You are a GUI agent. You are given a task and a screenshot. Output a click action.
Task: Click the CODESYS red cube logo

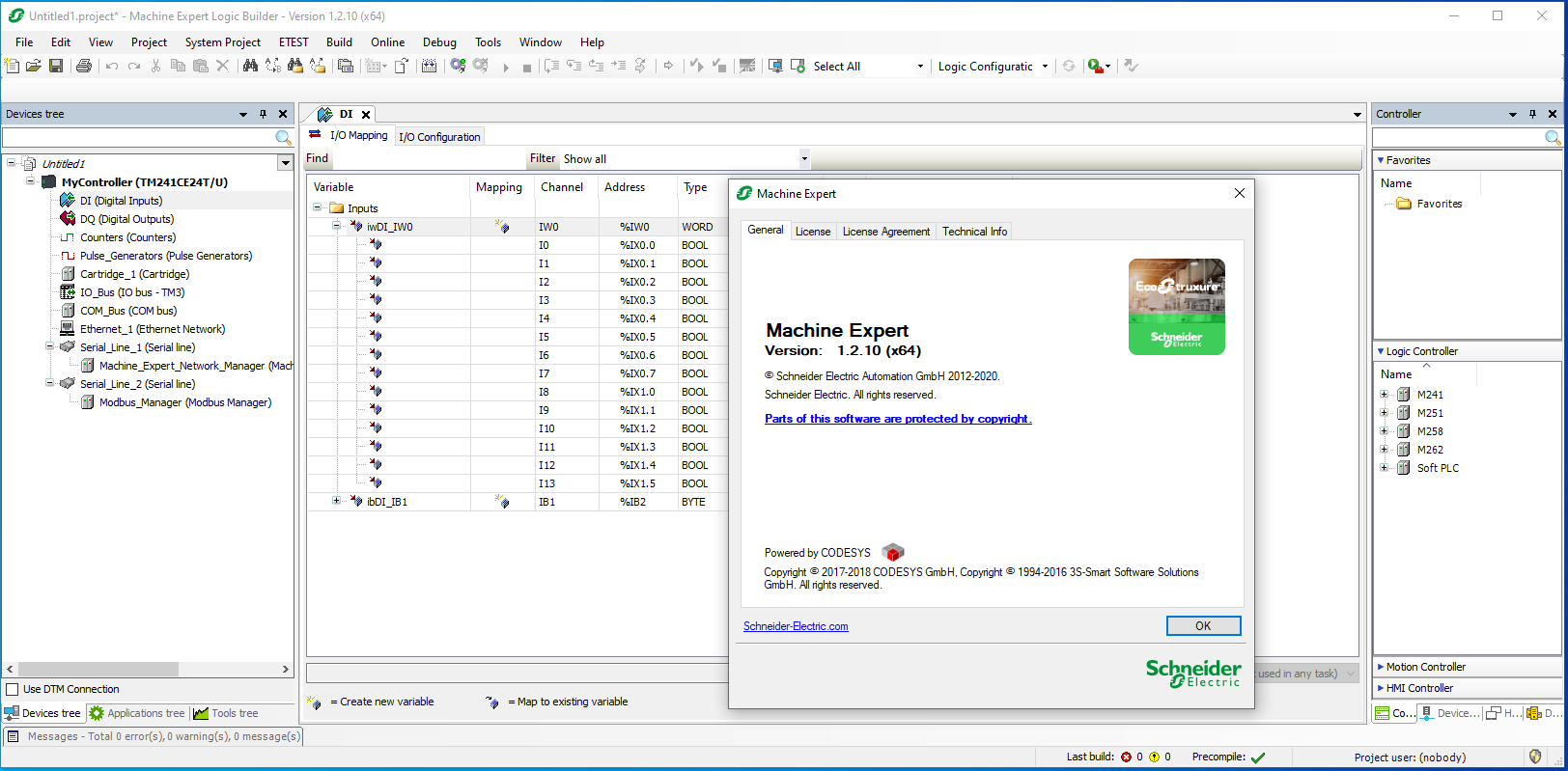[x=893, y=552]
